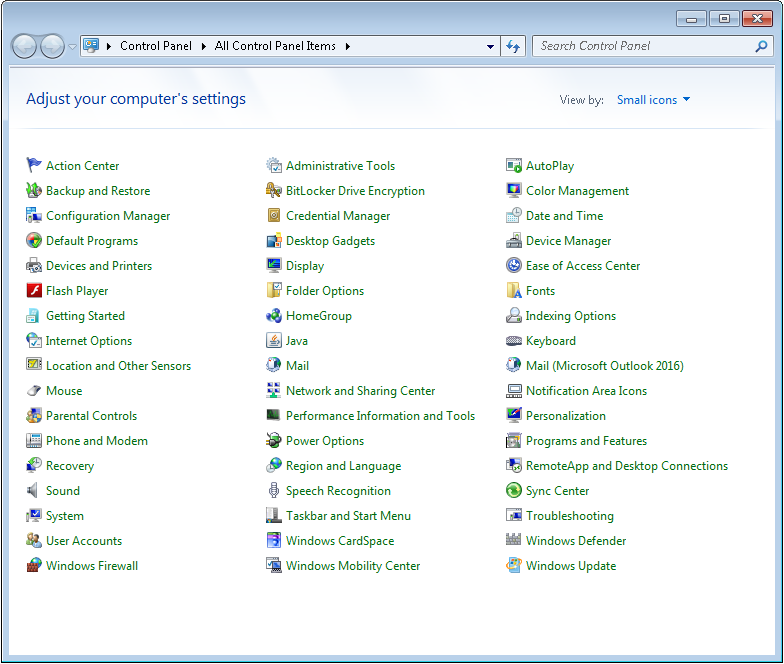
Task: Expand the arrow after All Control Panel Items
Action: pyautogui.click(x=348, y=46)
